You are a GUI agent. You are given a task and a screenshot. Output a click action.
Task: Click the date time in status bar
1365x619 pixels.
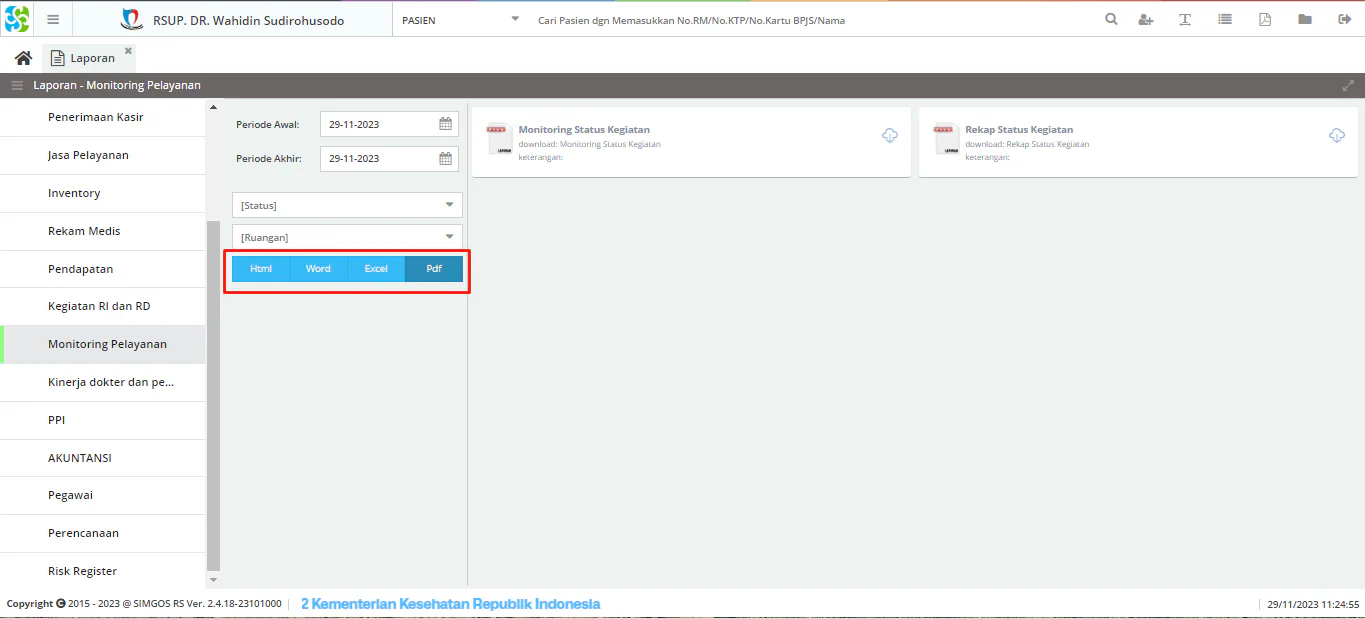1313,604
